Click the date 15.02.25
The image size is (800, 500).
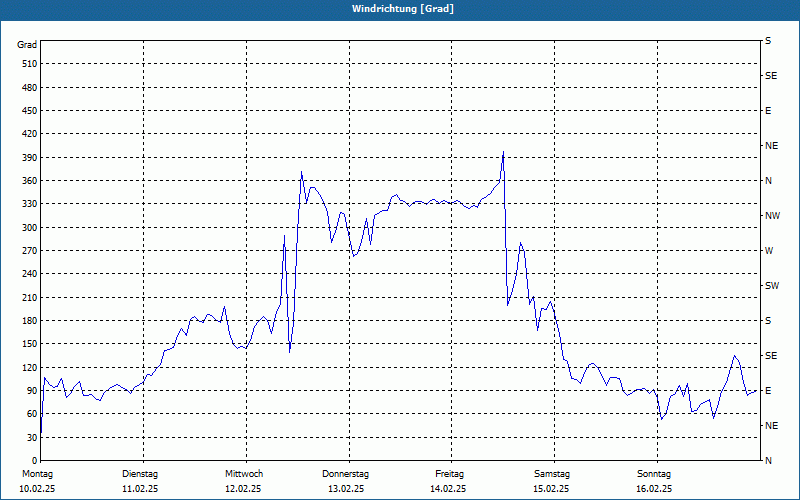coord(551,489)
